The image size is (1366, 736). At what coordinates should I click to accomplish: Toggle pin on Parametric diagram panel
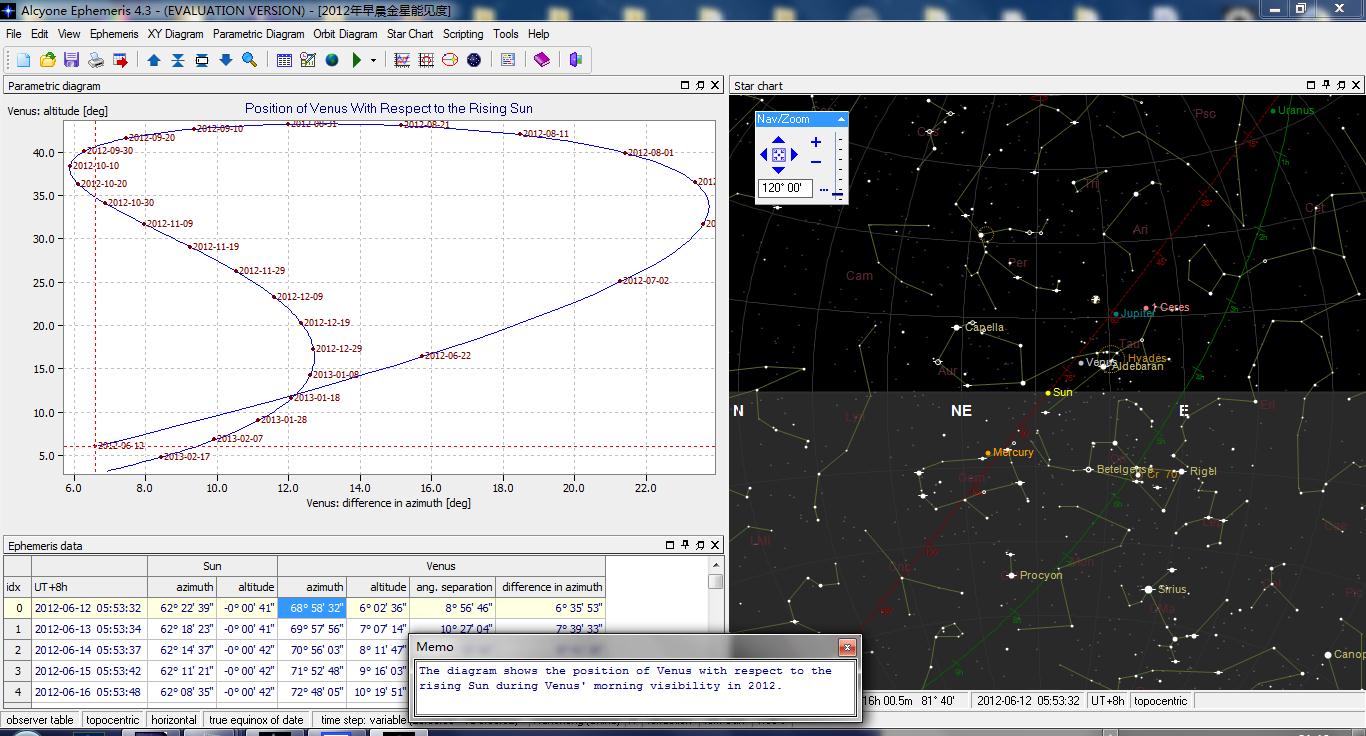[700, 86]
